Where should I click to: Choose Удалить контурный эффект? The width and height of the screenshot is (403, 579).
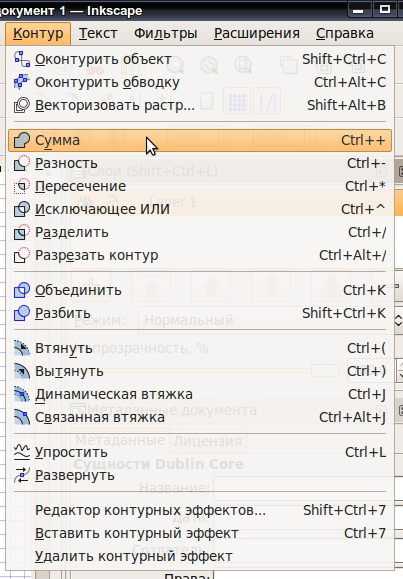point(199,556)
